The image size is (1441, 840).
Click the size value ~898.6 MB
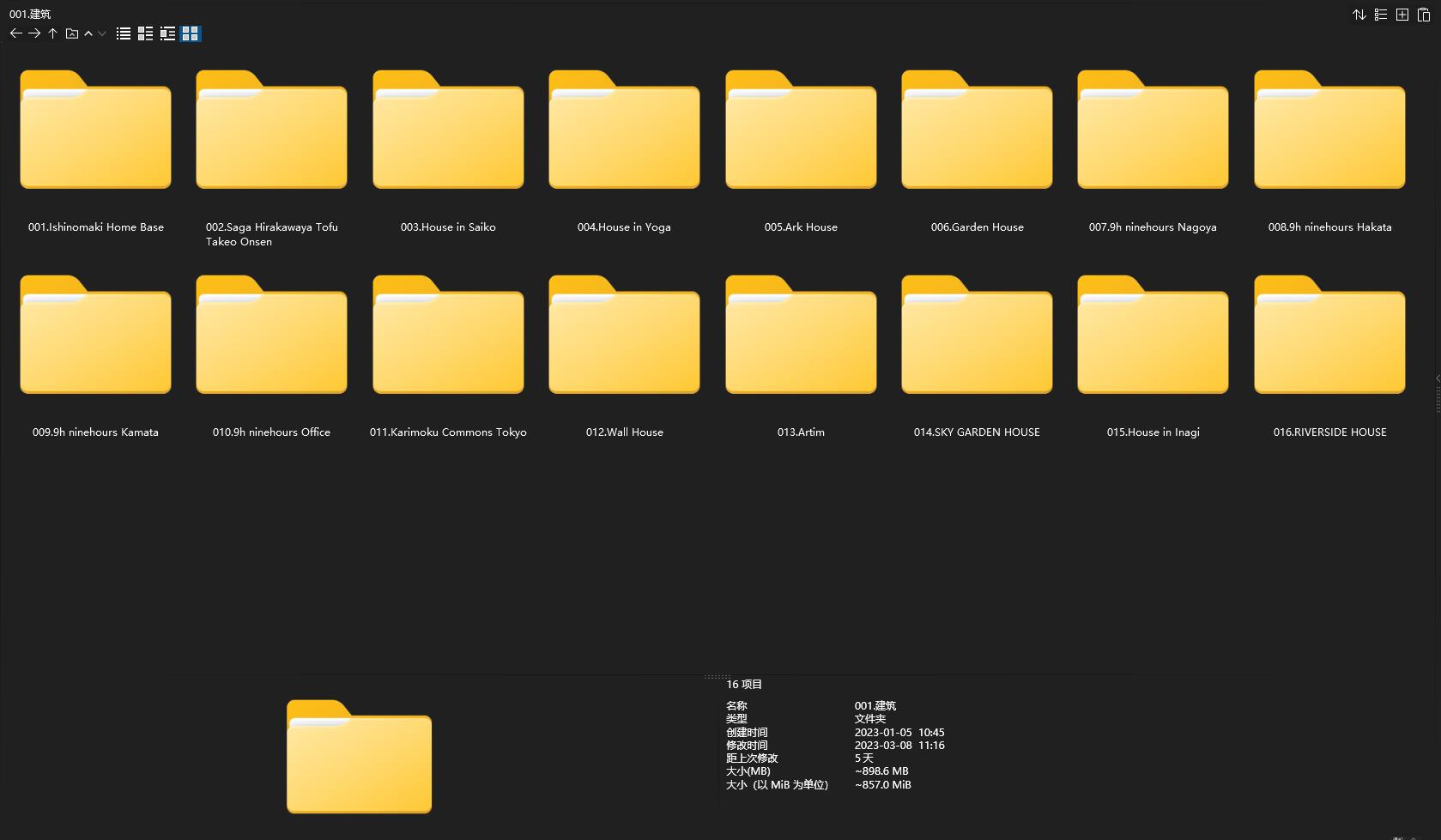pyautogui.click(x=881, y=771)
